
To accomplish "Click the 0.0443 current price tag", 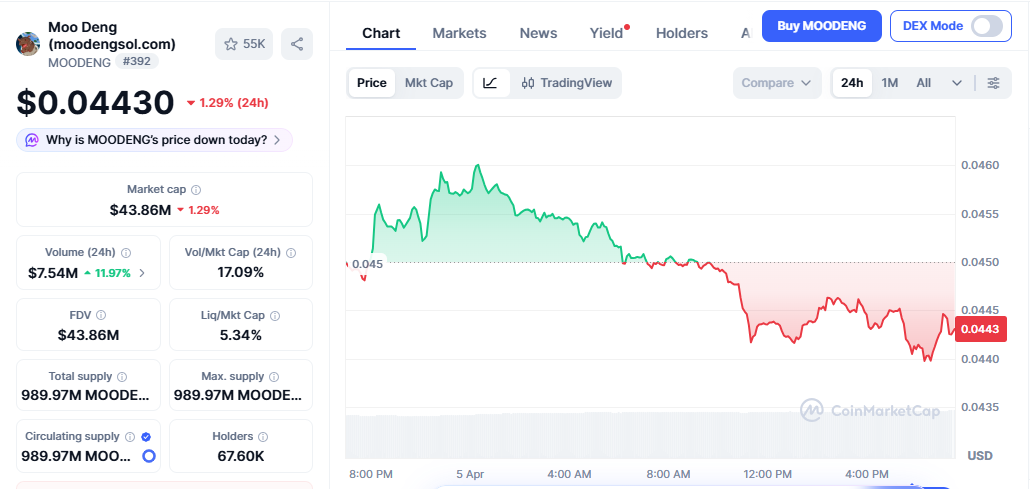I will (x=981, y=329).
